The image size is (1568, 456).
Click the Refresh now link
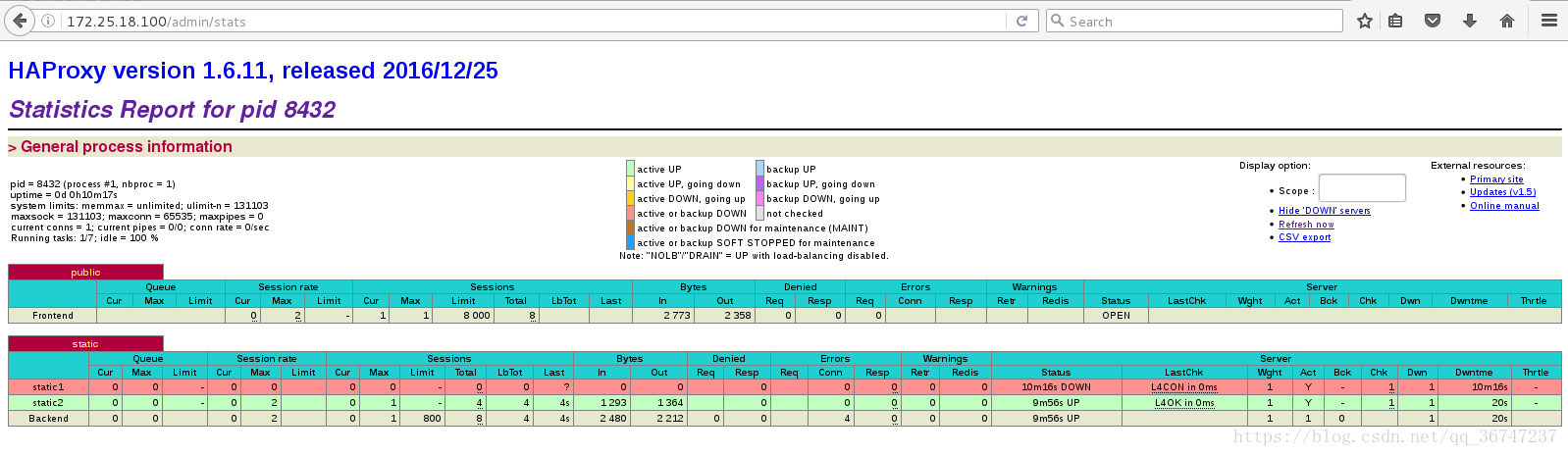click(x=1306, y=225)
